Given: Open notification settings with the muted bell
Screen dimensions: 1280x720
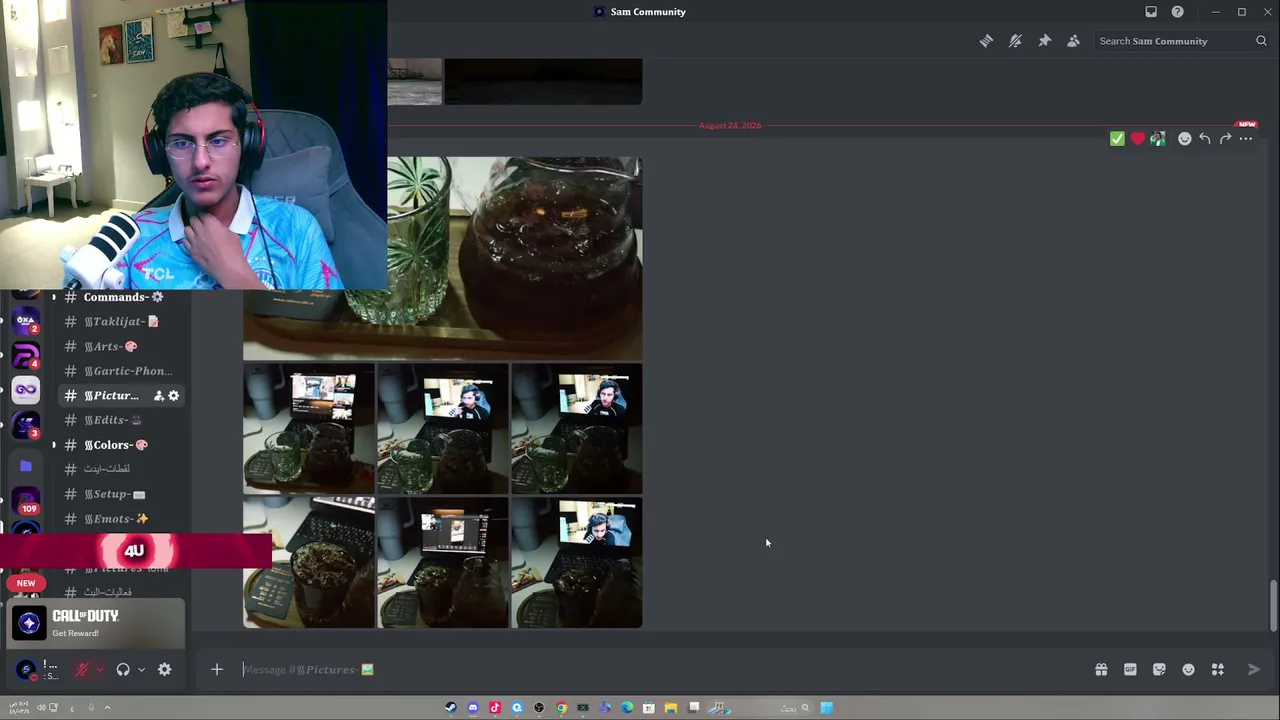Looking at the screenshot, I should [x=1015, y=41].
